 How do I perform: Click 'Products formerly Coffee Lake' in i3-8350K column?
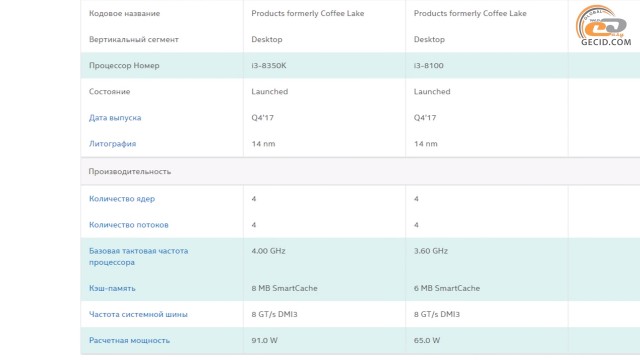tap(308, 13)
